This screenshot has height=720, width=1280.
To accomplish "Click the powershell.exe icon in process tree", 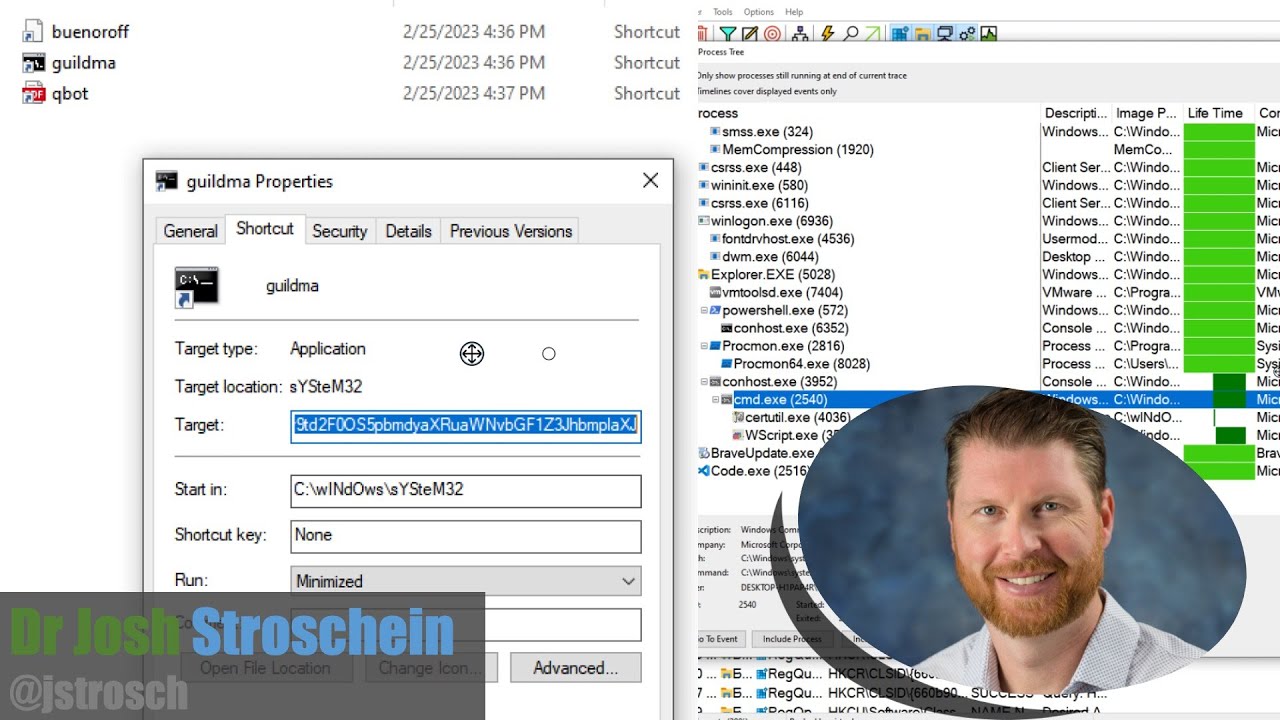I will (x=715, y=310).
